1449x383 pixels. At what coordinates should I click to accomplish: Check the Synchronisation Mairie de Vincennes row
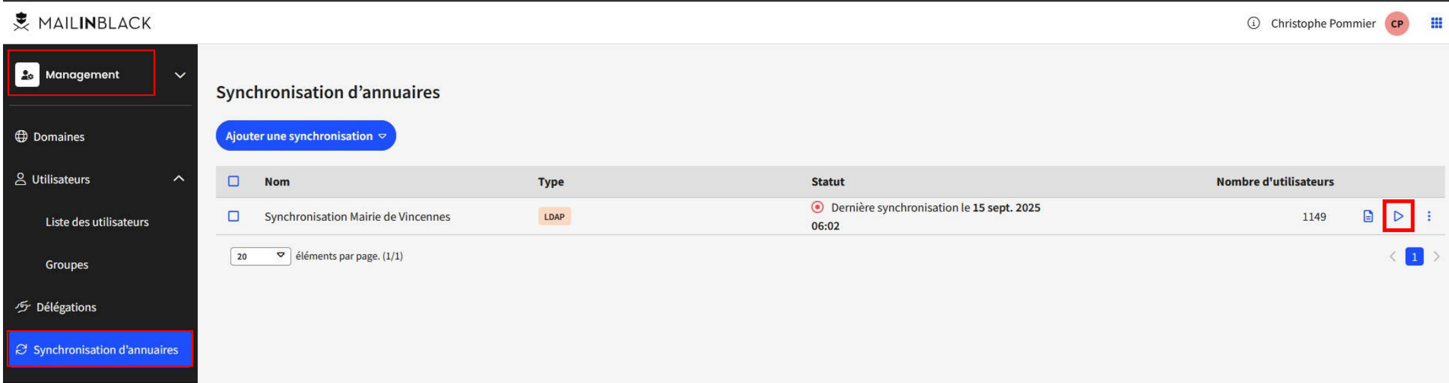tap(234, 216)
